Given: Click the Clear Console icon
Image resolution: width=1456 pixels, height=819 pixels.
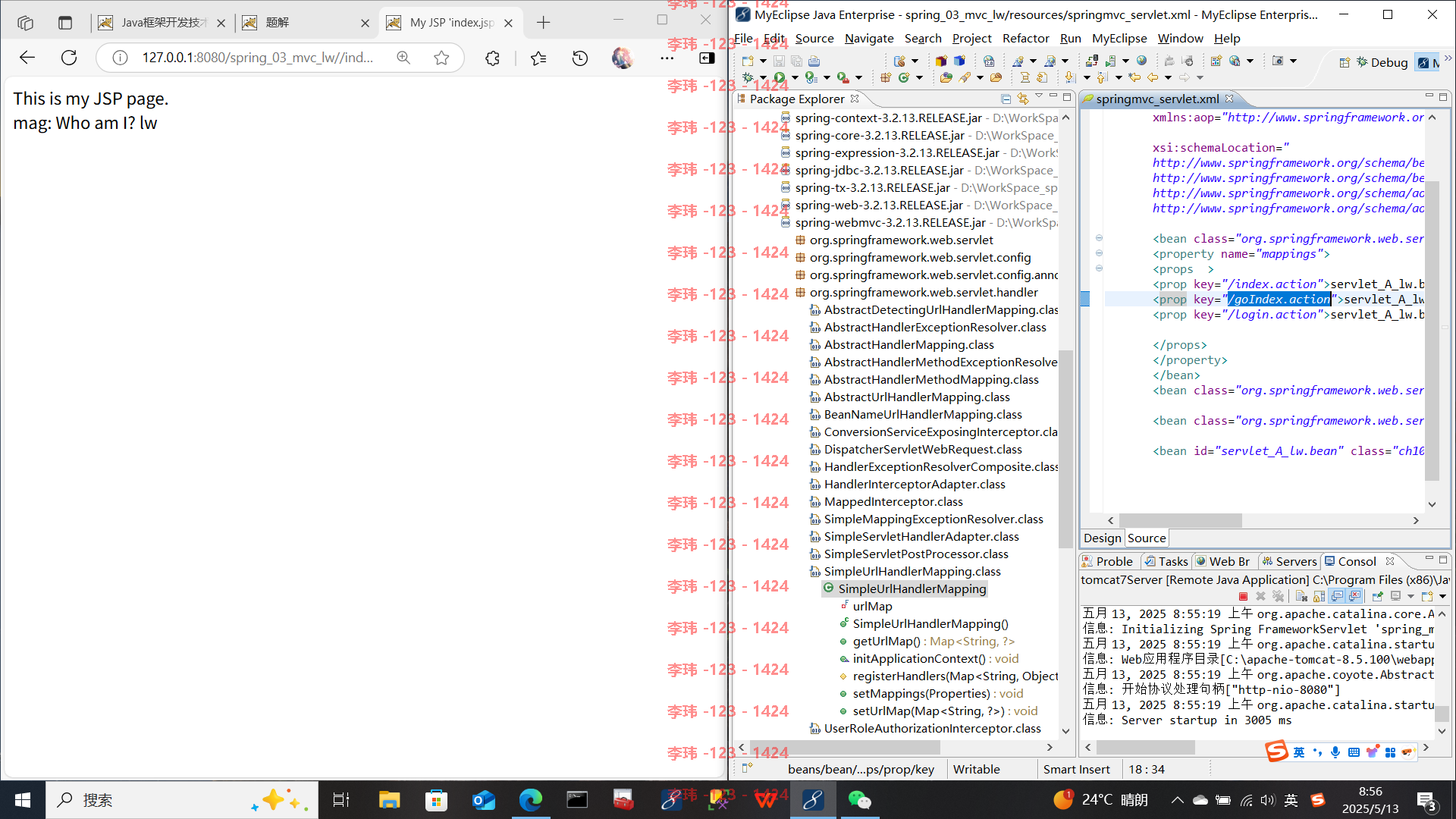Looking at the screenshot, I should tap(1301, 596).
